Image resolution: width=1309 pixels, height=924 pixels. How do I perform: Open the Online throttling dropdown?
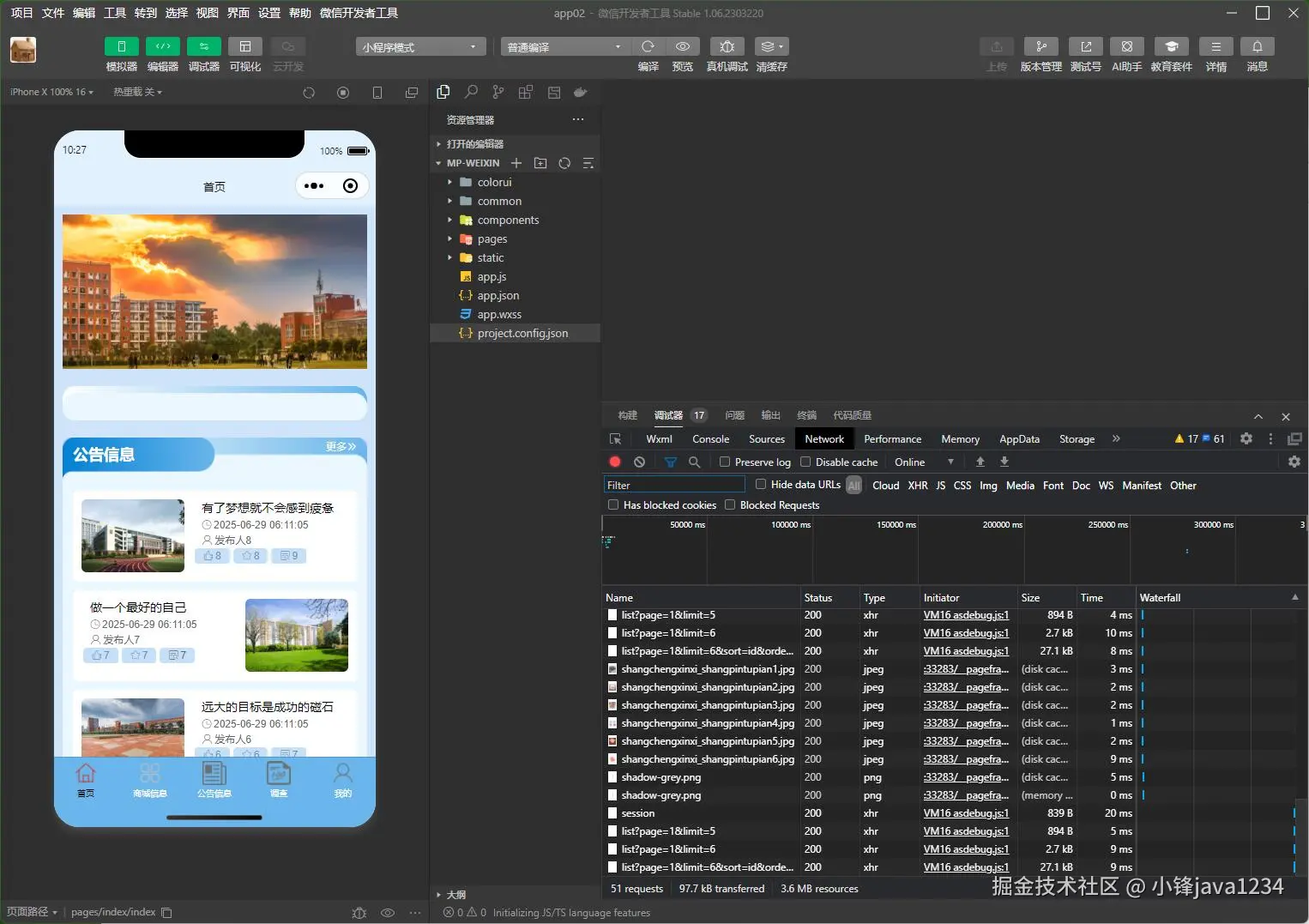pyautogui.click(x=924, y=462)
